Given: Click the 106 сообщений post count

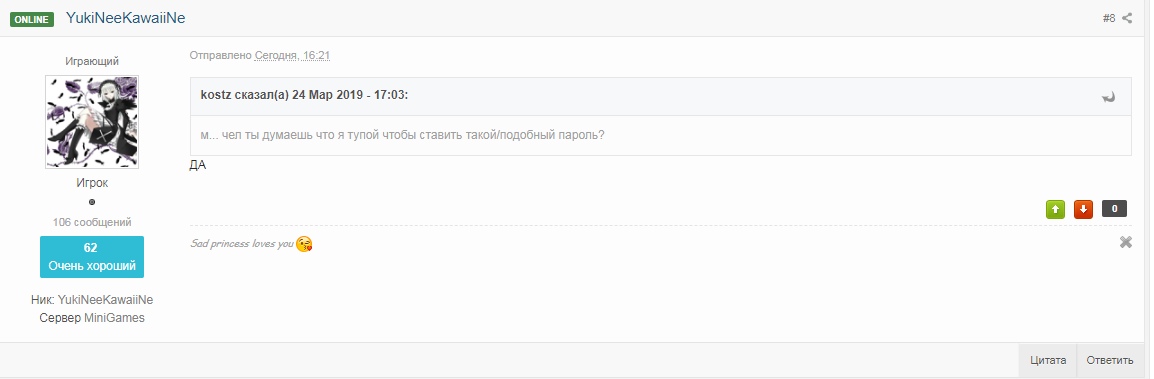Looking at the screenshot, I should [92, 222].
